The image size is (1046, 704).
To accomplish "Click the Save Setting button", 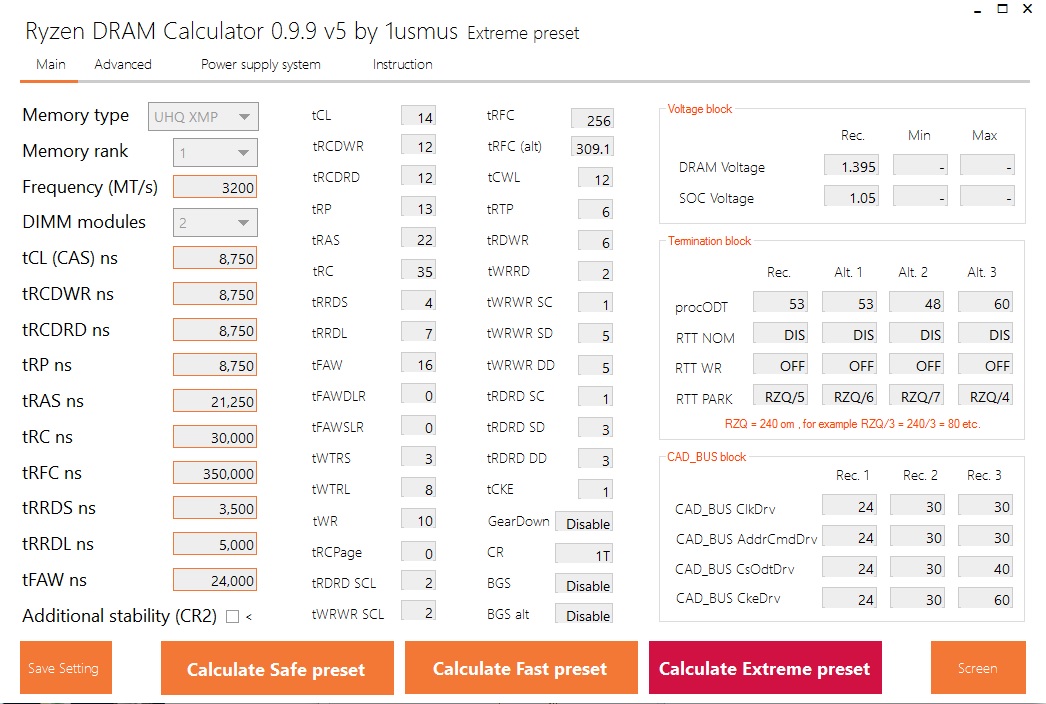I will (65, 668).
